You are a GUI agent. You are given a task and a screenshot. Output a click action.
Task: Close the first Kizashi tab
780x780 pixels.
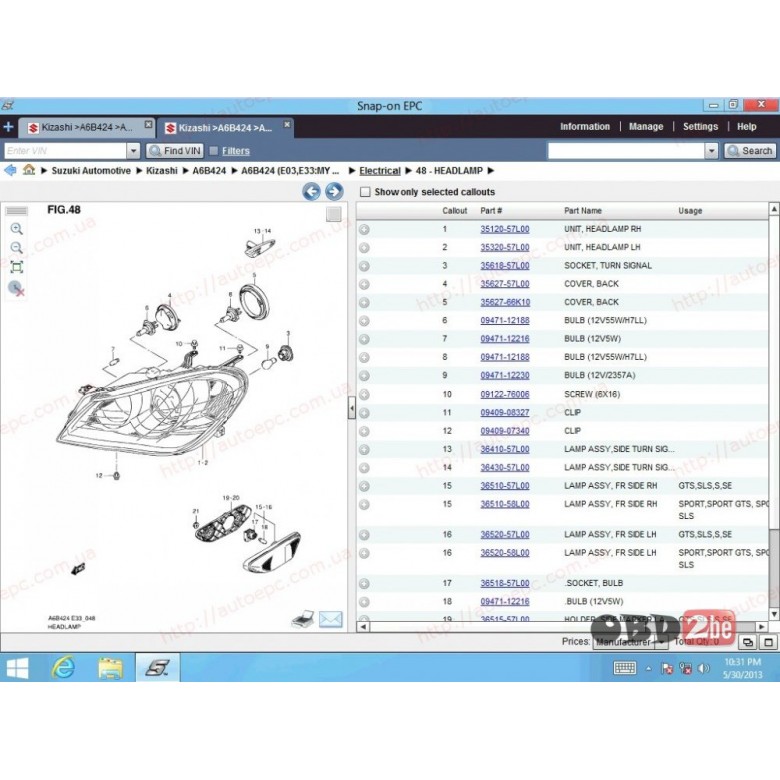(148, 124)
